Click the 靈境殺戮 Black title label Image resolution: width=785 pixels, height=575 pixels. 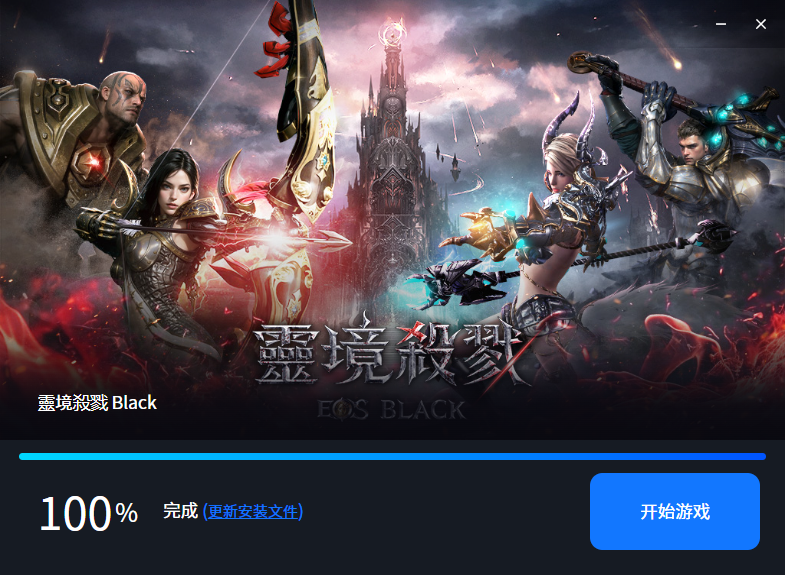click(97, 403)
